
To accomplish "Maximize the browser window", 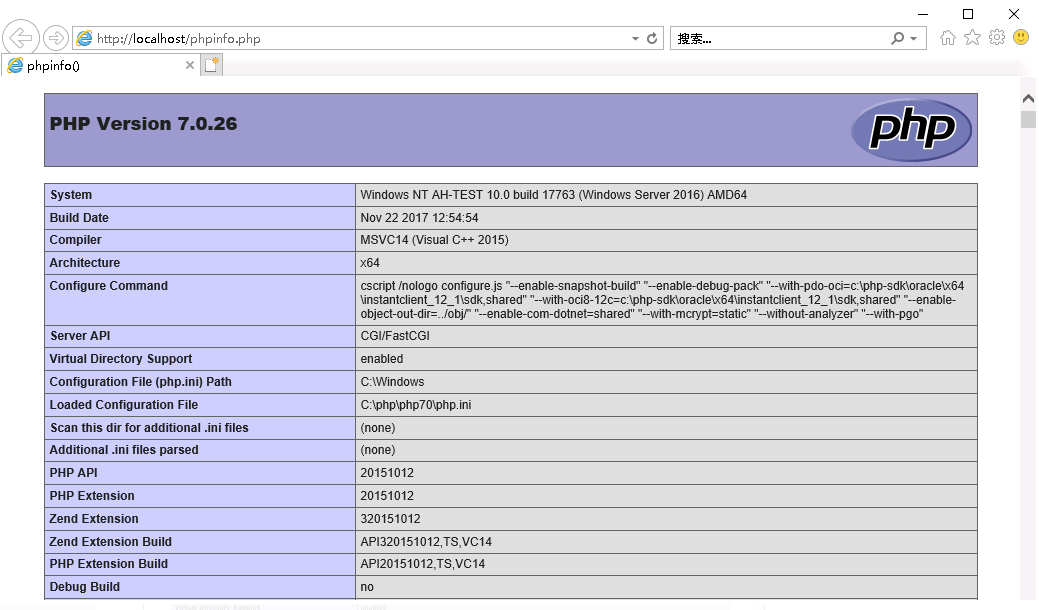I will pyautogui.click(x=967, y=14).
